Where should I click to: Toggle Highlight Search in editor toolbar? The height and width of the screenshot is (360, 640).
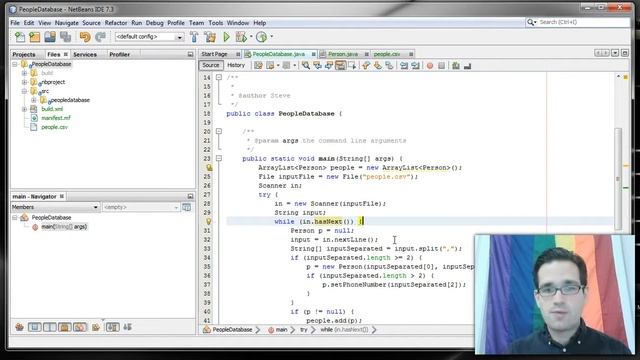[x=340, y=65]
